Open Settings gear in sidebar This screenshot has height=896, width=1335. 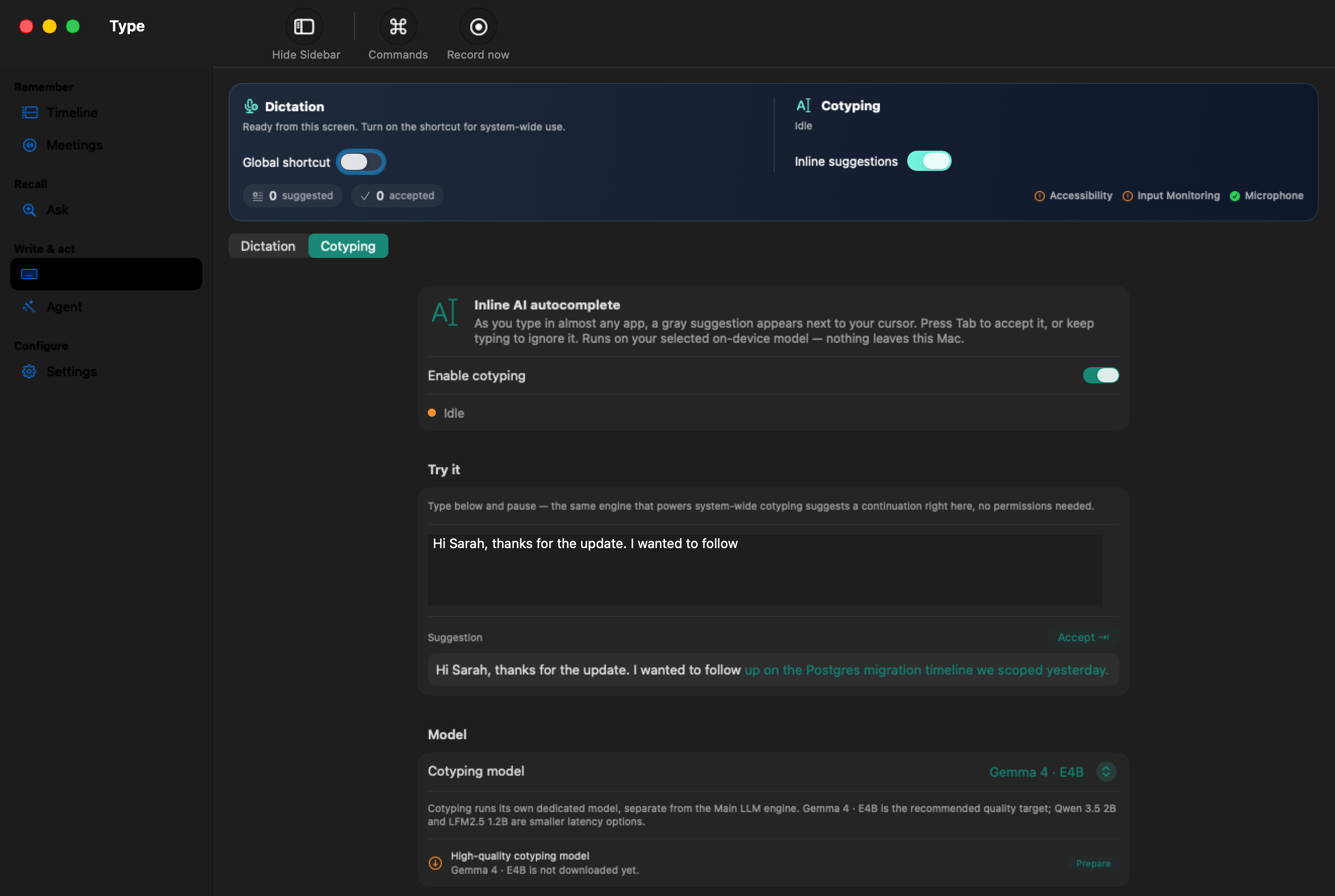tap(106, 372)
